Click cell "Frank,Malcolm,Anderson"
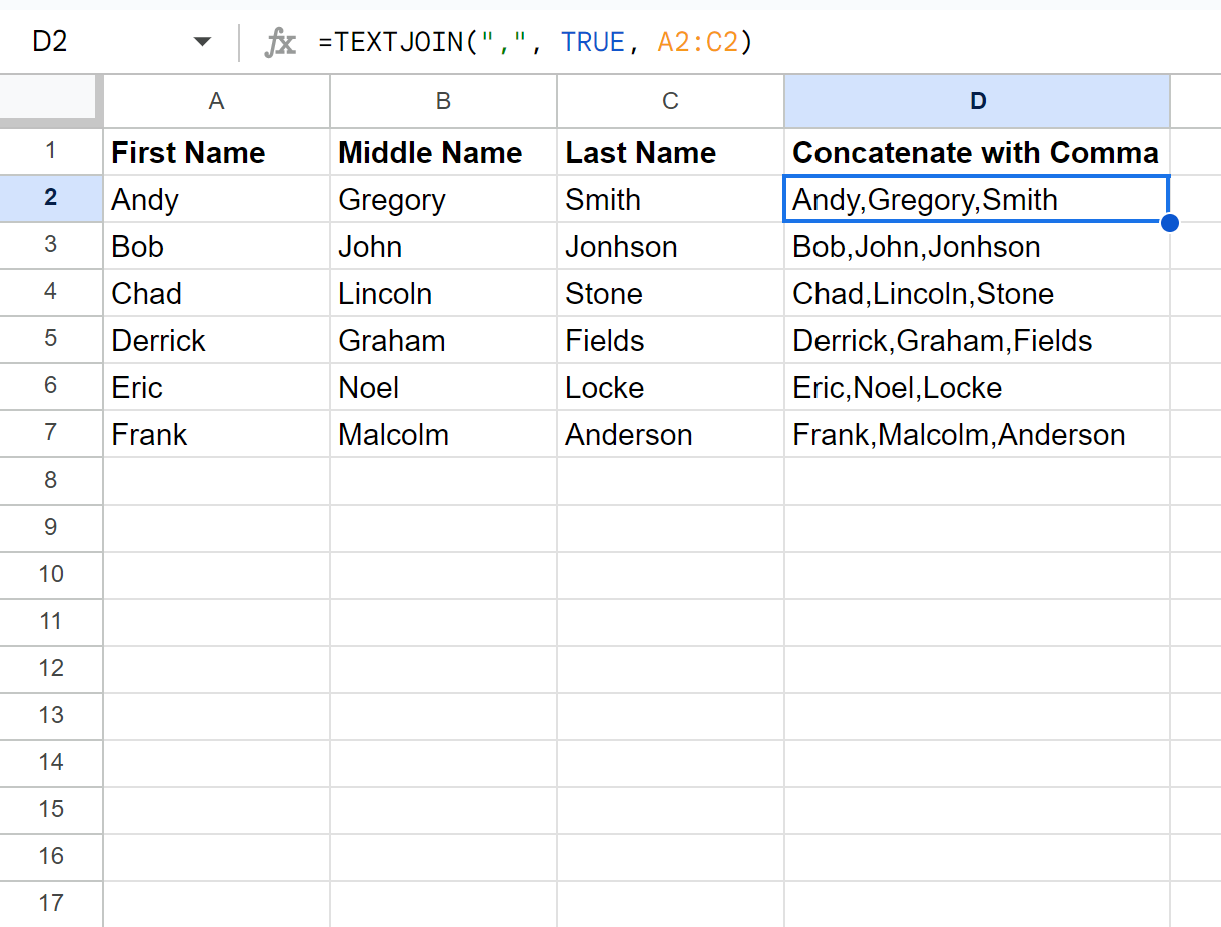 (977, 434)
